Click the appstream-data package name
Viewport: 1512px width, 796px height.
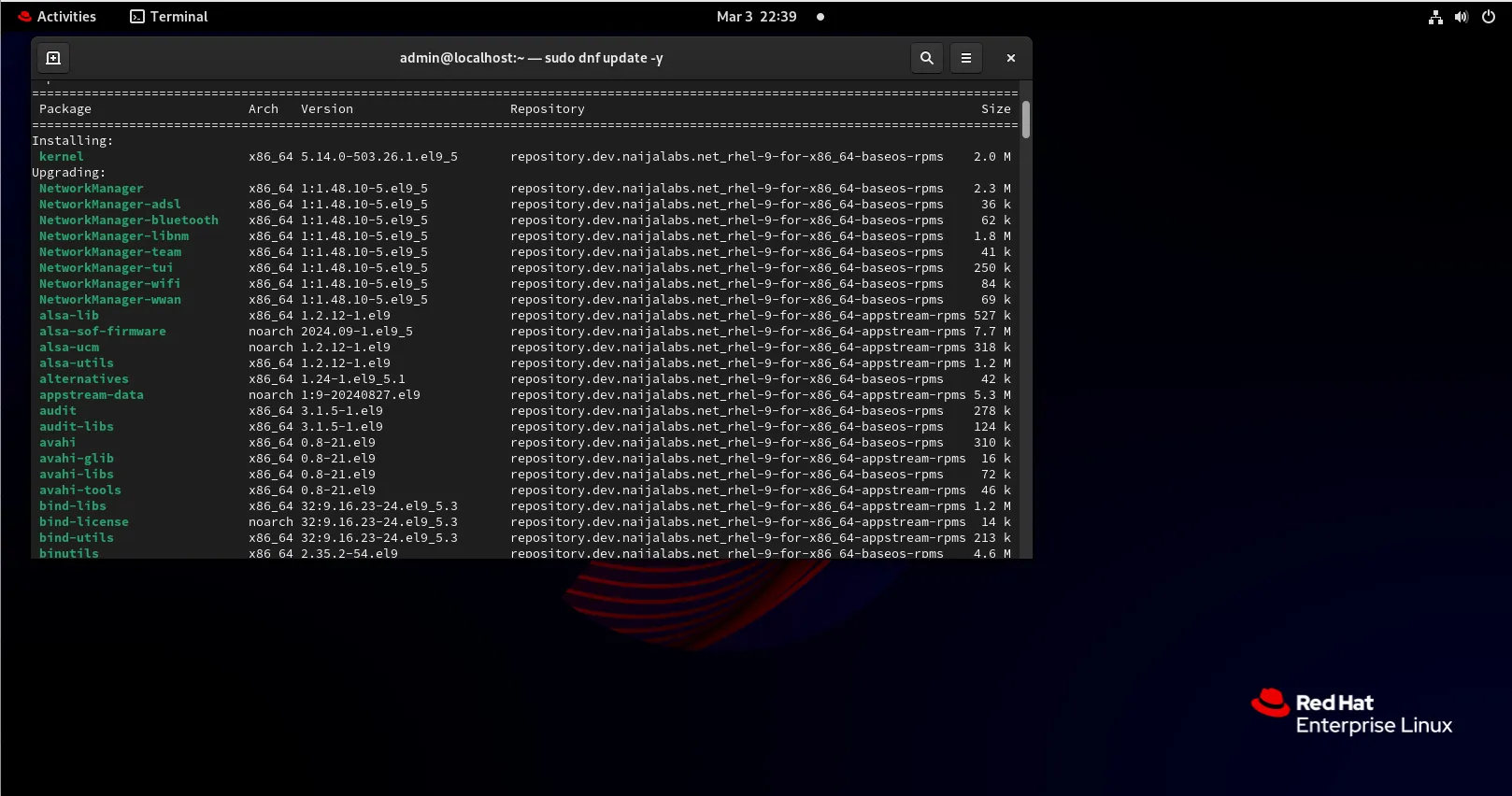pos(92,395)
